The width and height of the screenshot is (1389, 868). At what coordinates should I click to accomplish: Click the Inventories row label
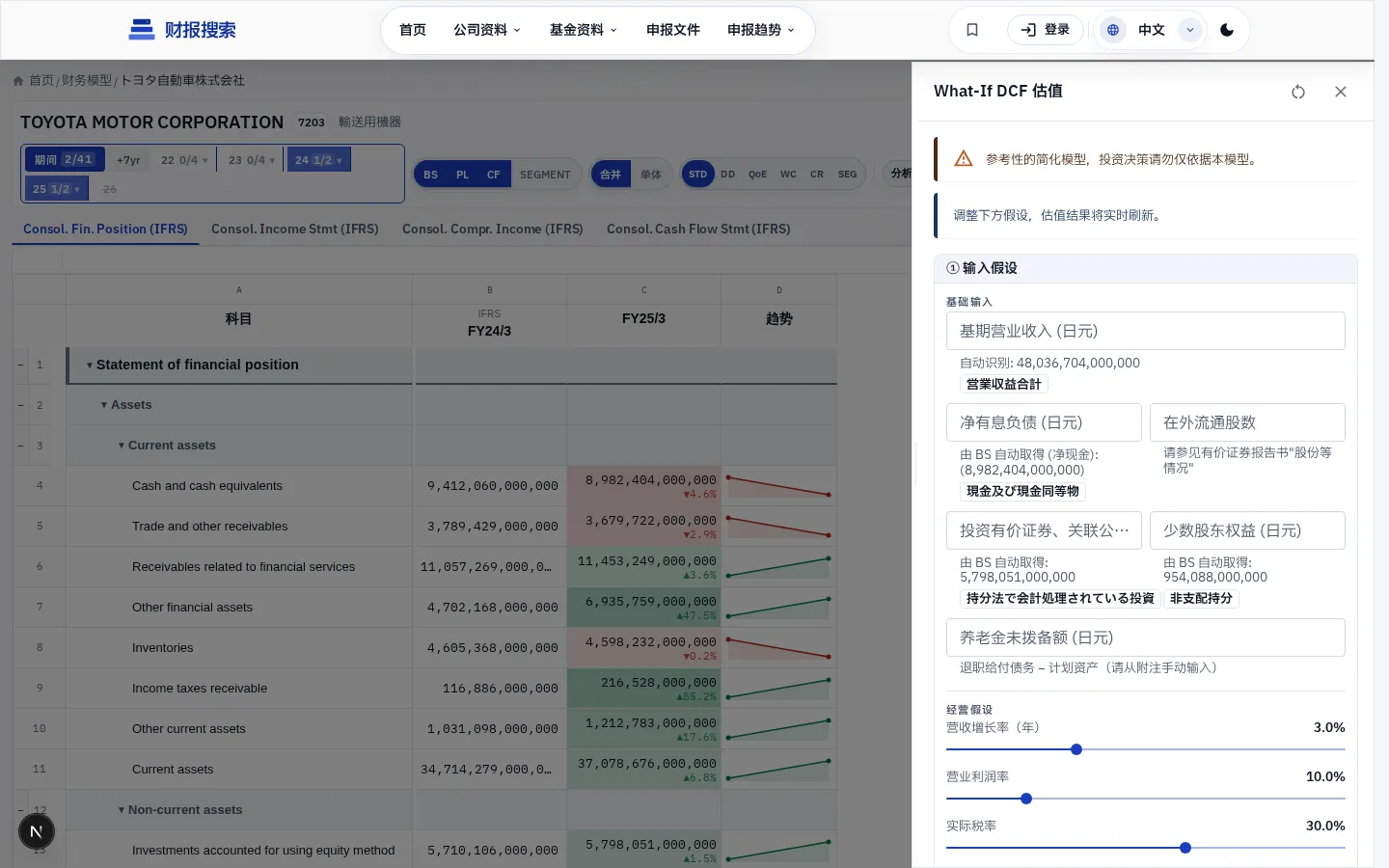[x=163, y=648]
